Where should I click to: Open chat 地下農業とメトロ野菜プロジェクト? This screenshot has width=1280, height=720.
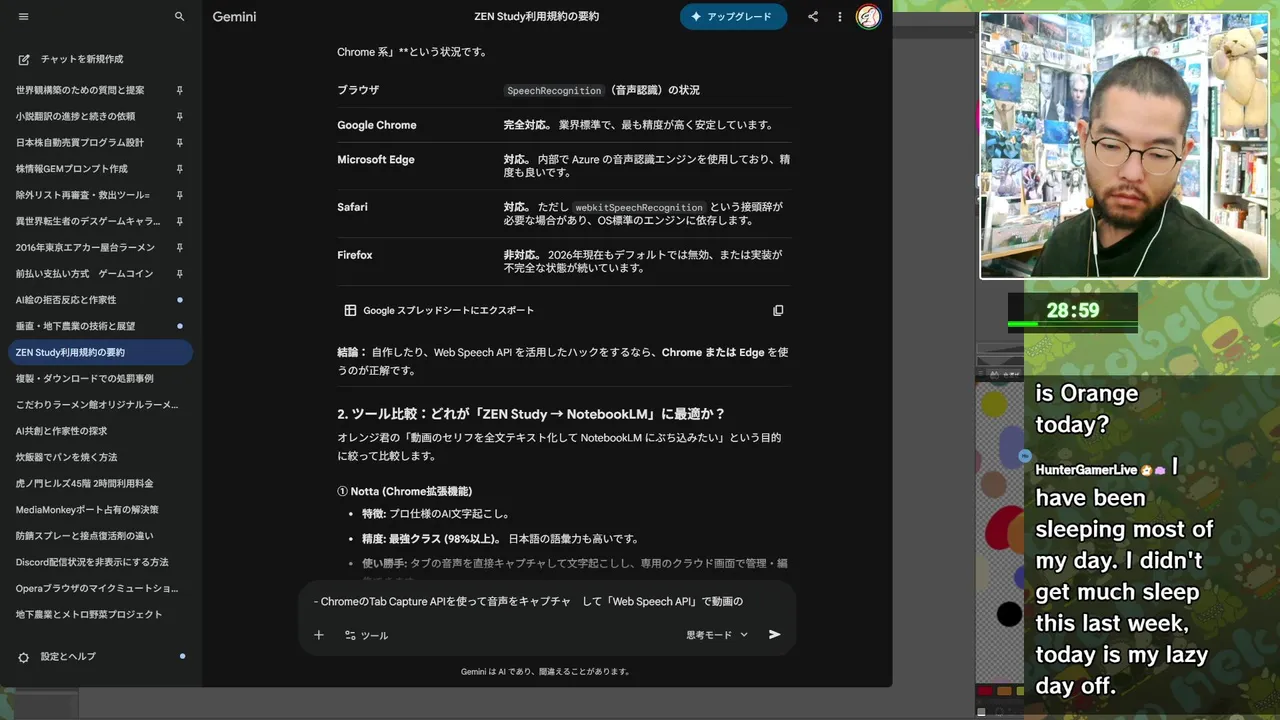point(89,614)
